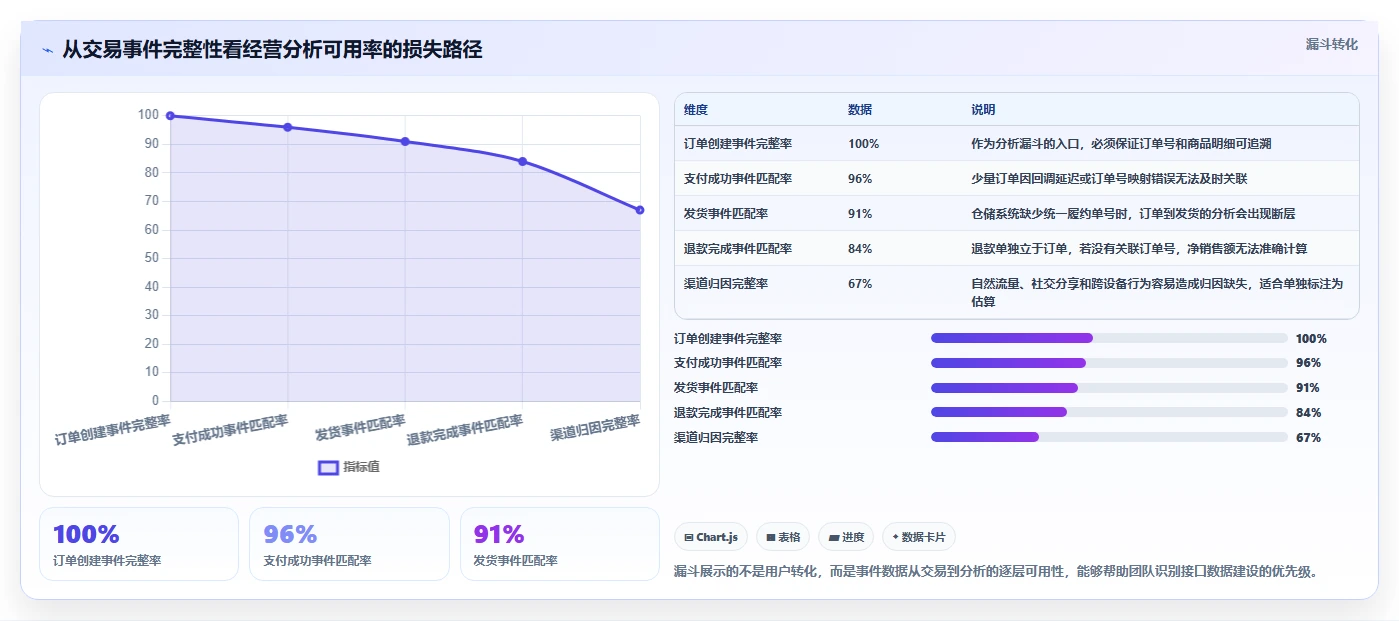Click the 91% progress bar for 发货事件匹配率
Viewport: 1399px width, 621px height.
1109,388
